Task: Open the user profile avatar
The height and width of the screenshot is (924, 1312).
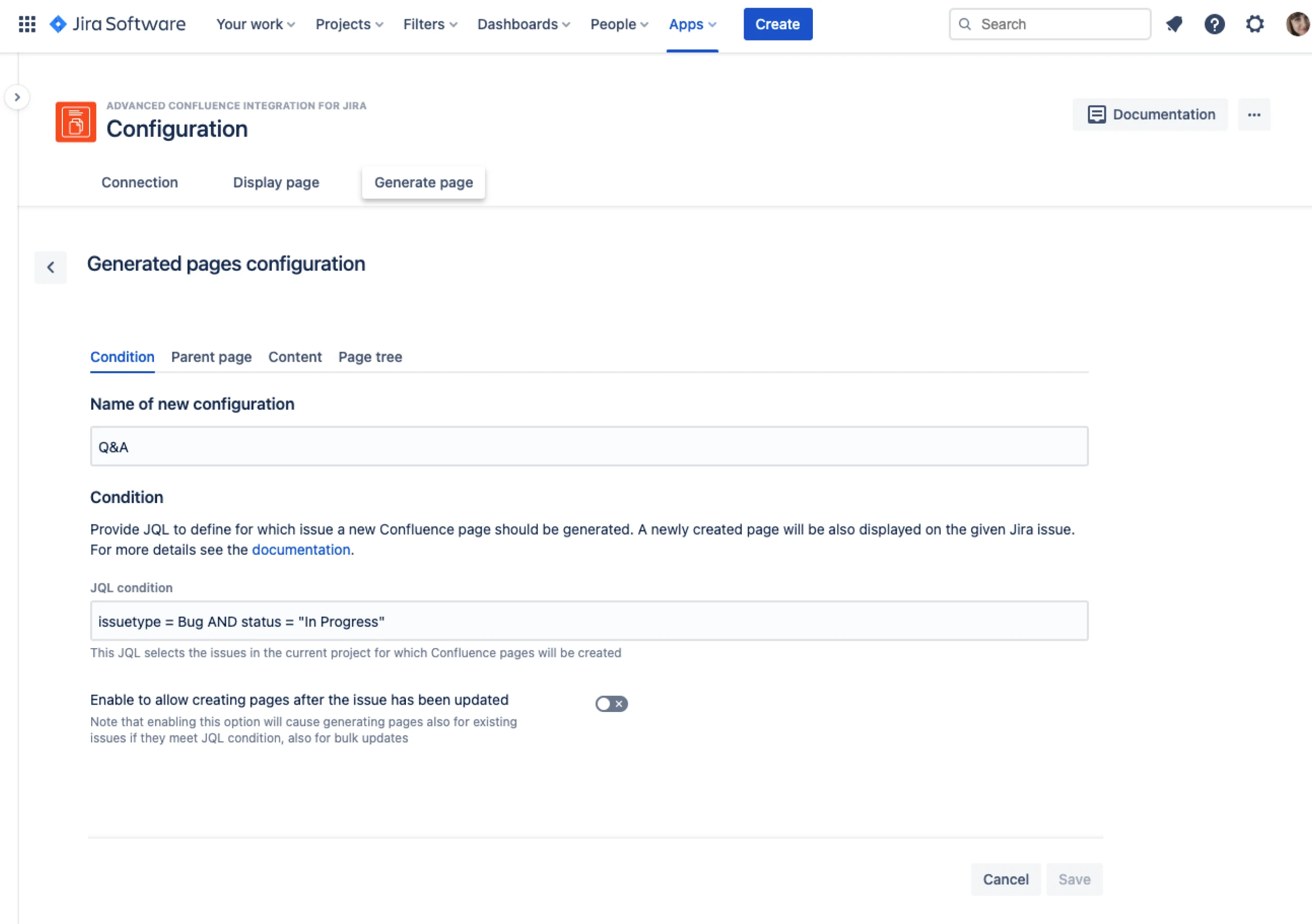Action: pyautogui.click(x=1298, y=24)
